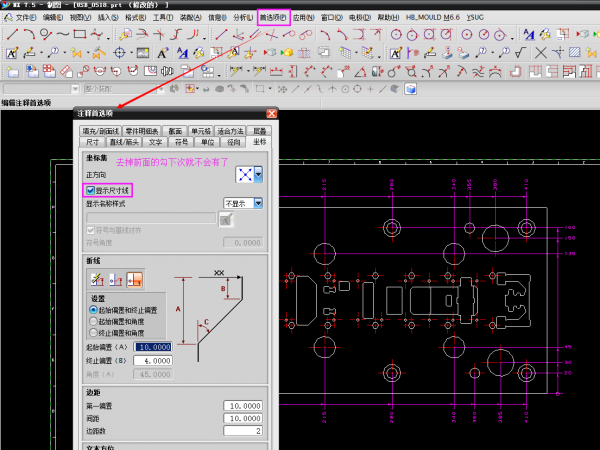Select 起始偏置和角度 radio option
This screenshot has height=450, width=600.
coord(93,321)
